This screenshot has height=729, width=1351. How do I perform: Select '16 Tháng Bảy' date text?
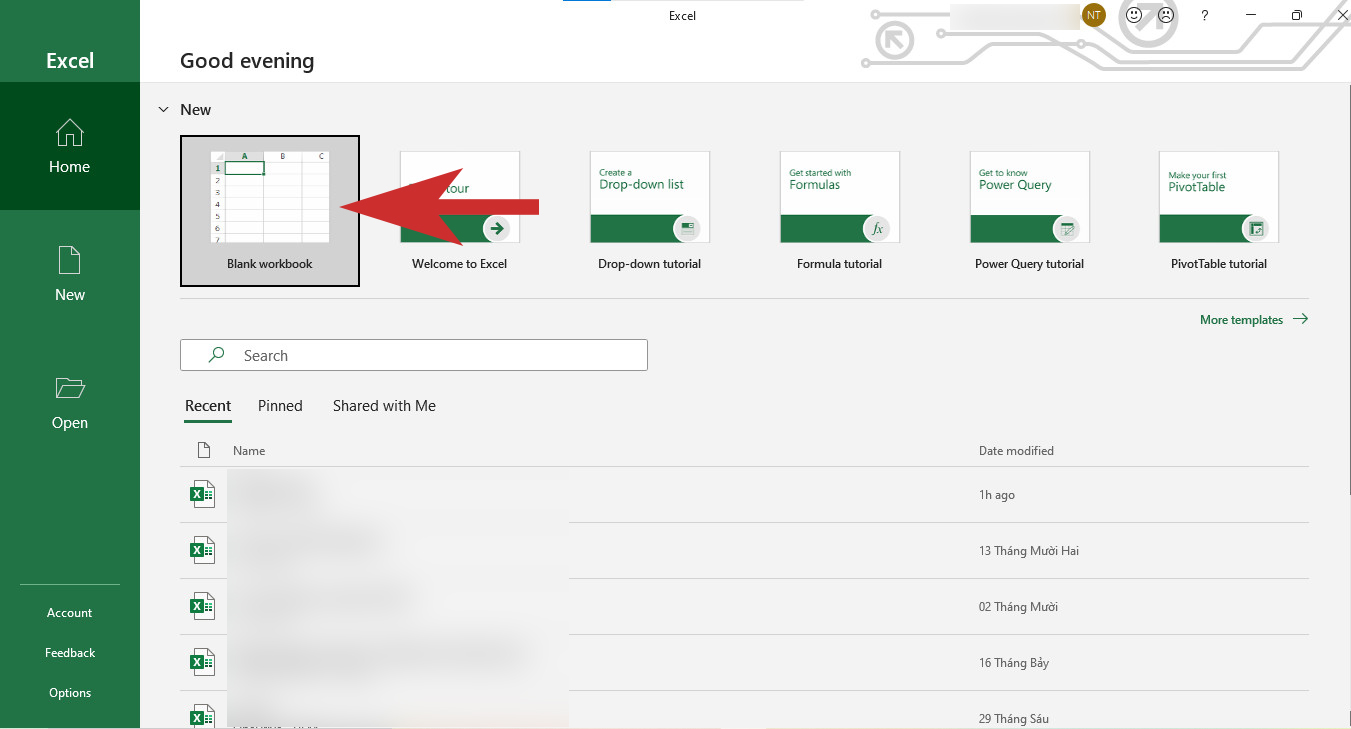(x=1013, y=663)
